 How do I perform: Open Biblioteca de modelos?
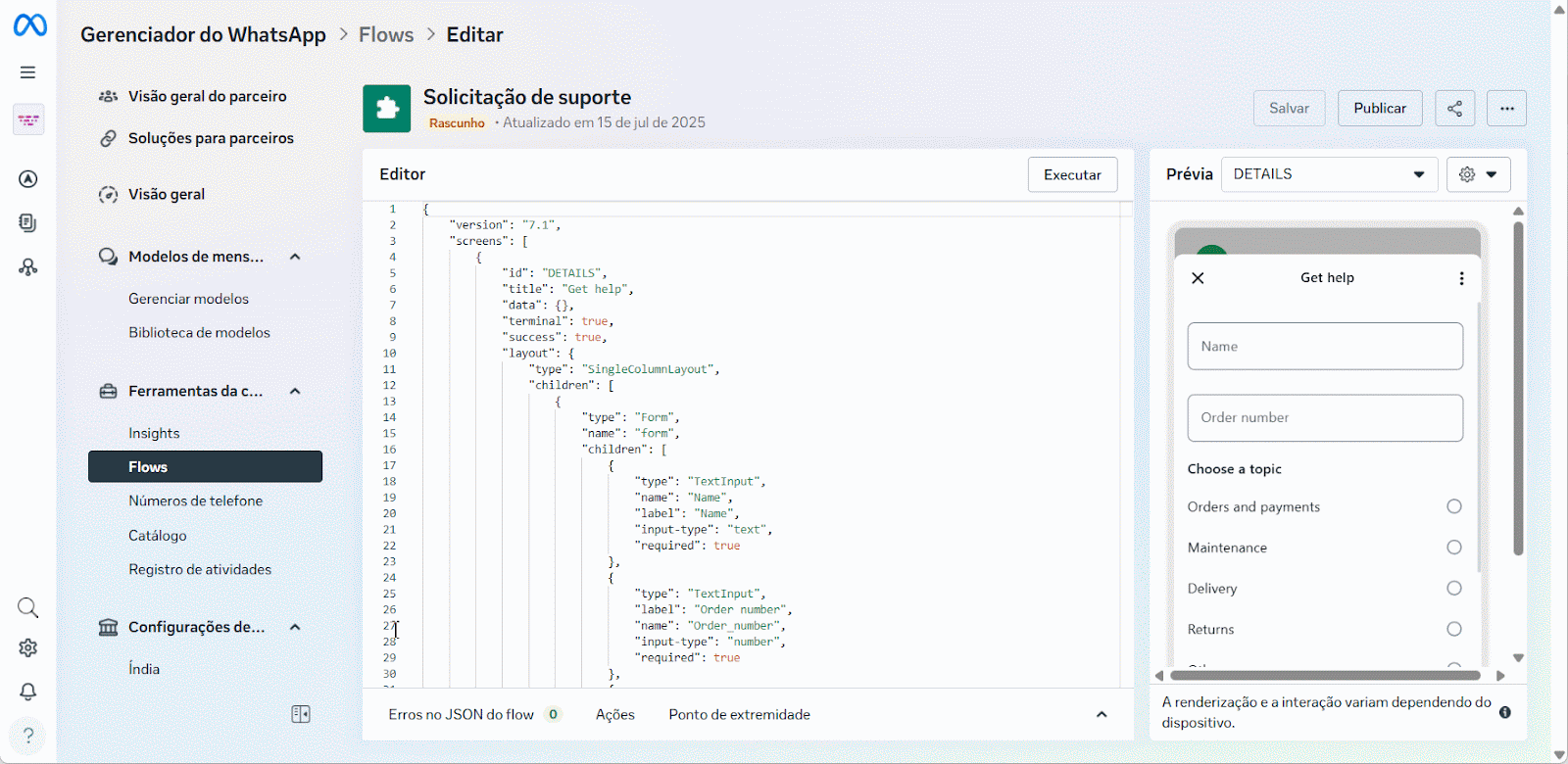(199, 332)
